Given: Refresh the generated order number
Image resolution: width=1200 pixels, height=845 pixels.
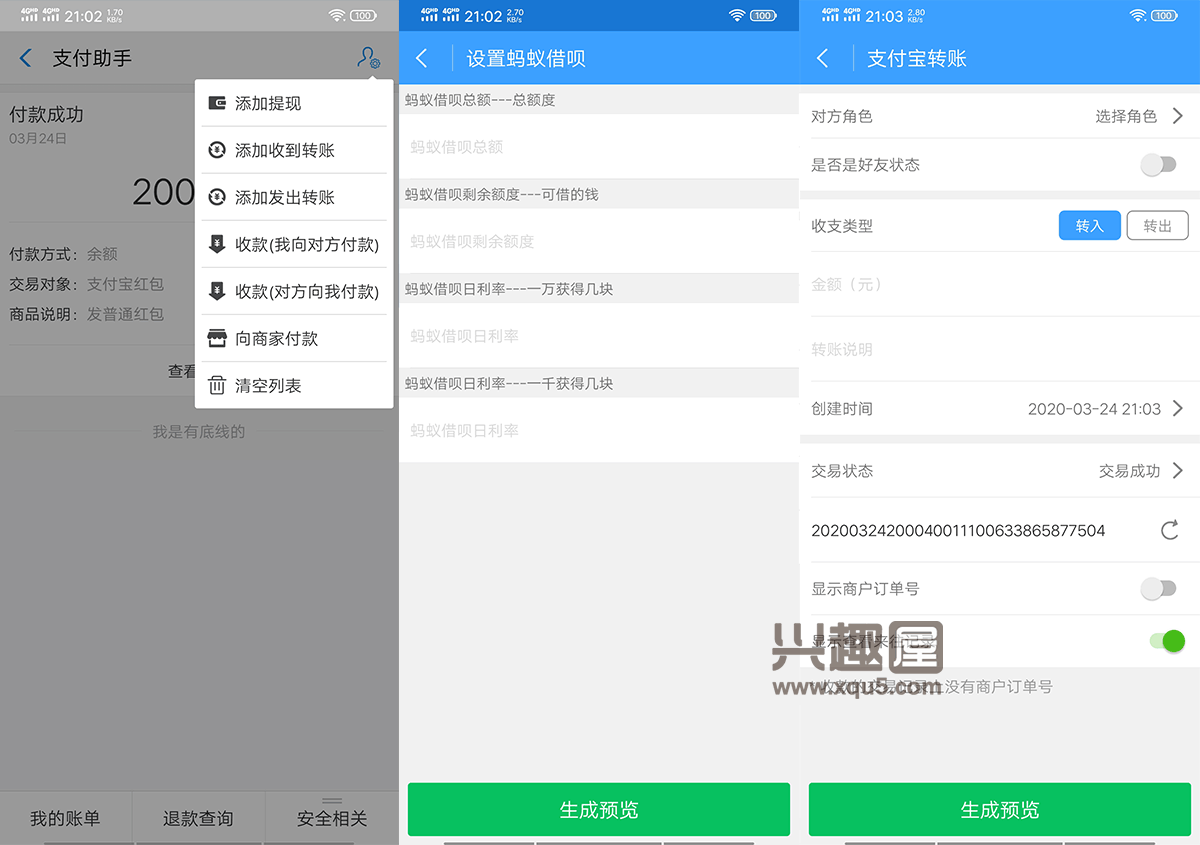Looking at the screenshot, I should click(1169, 531).
